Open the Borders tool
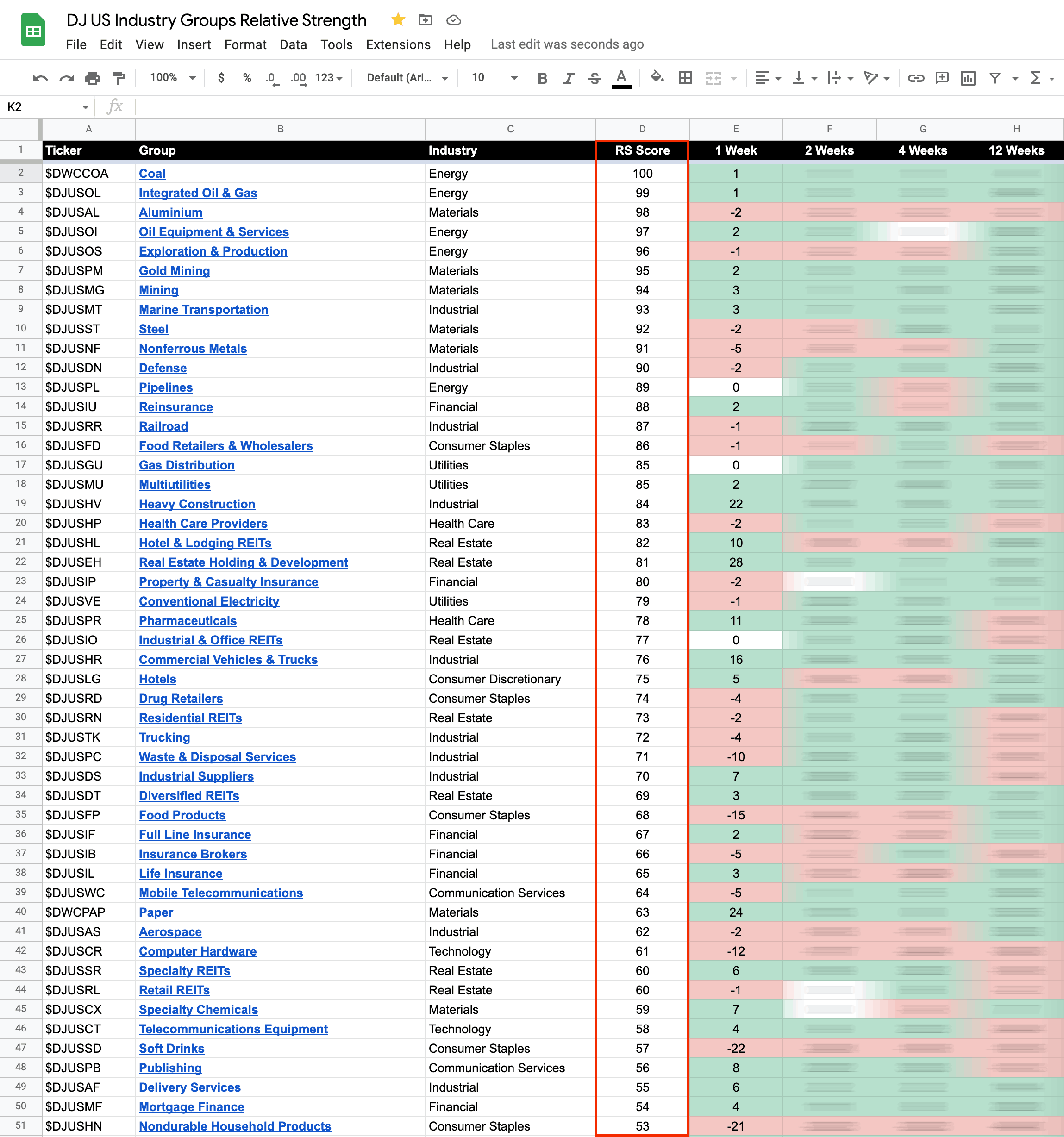This screenshot has height=1137, width=1064. (685, 78)
